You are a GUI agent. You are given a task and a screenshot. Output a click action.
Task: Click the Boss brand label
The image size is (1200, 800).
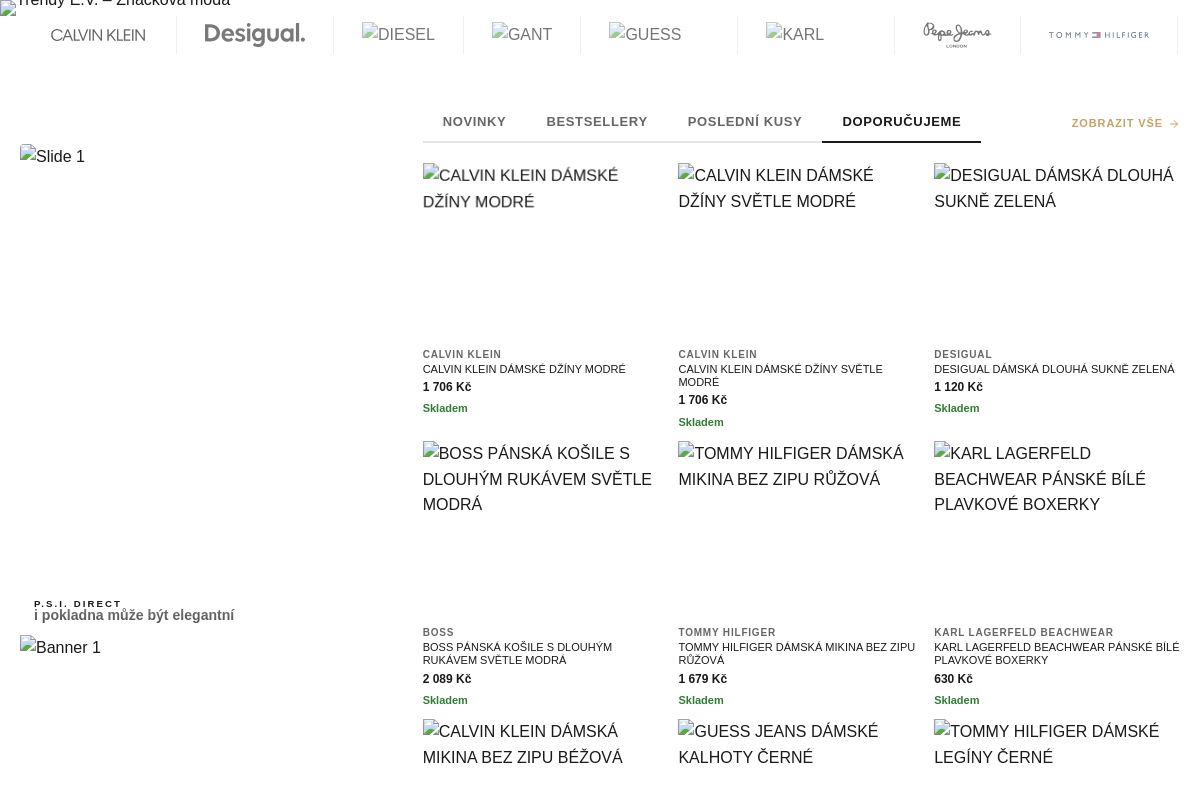(x=438, y=633)
